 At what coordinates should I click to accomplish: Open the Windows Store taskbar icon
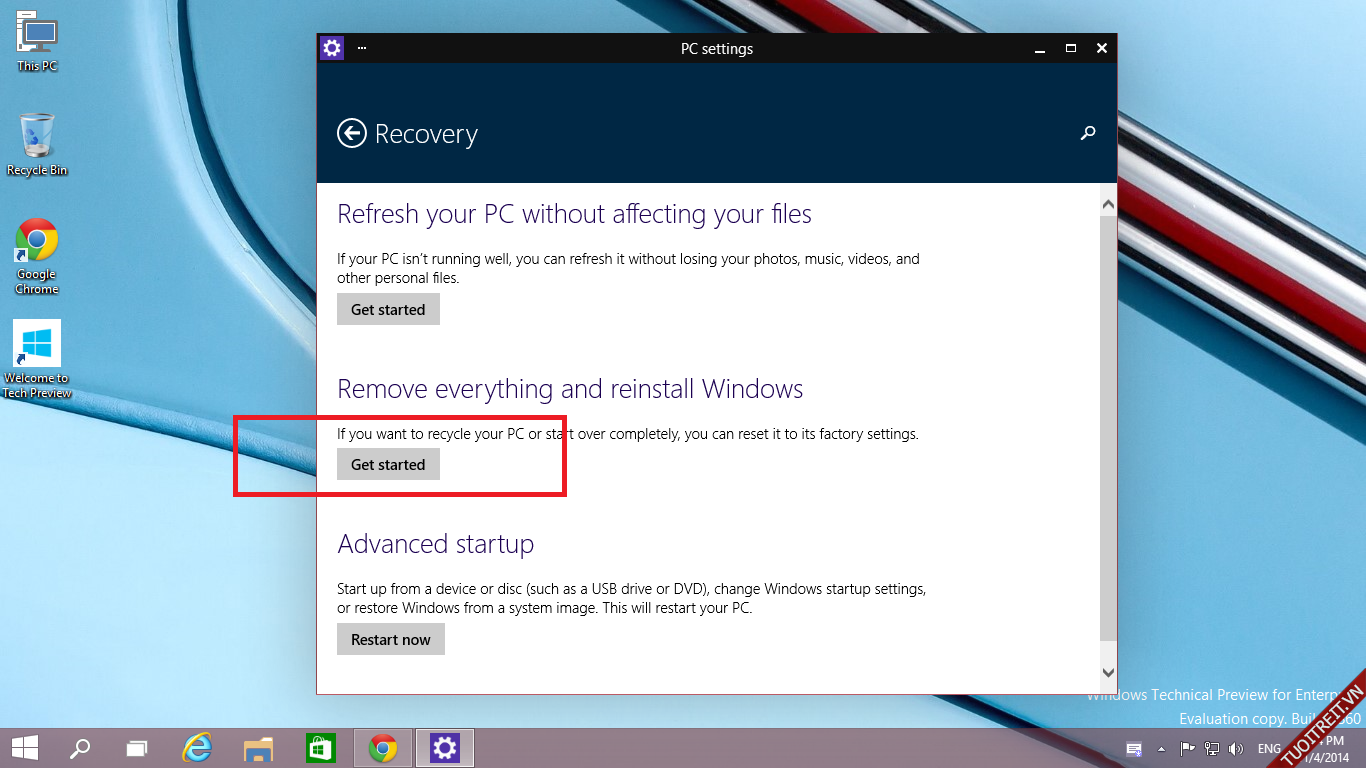(320, 748)
